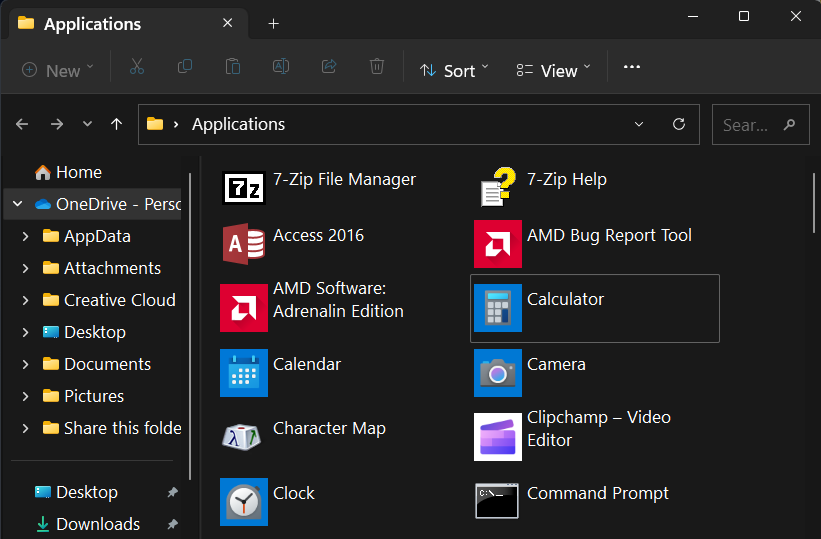Click the breadcrumb chevron before Applications
The image size is (821, 539).
coord(176,124)
